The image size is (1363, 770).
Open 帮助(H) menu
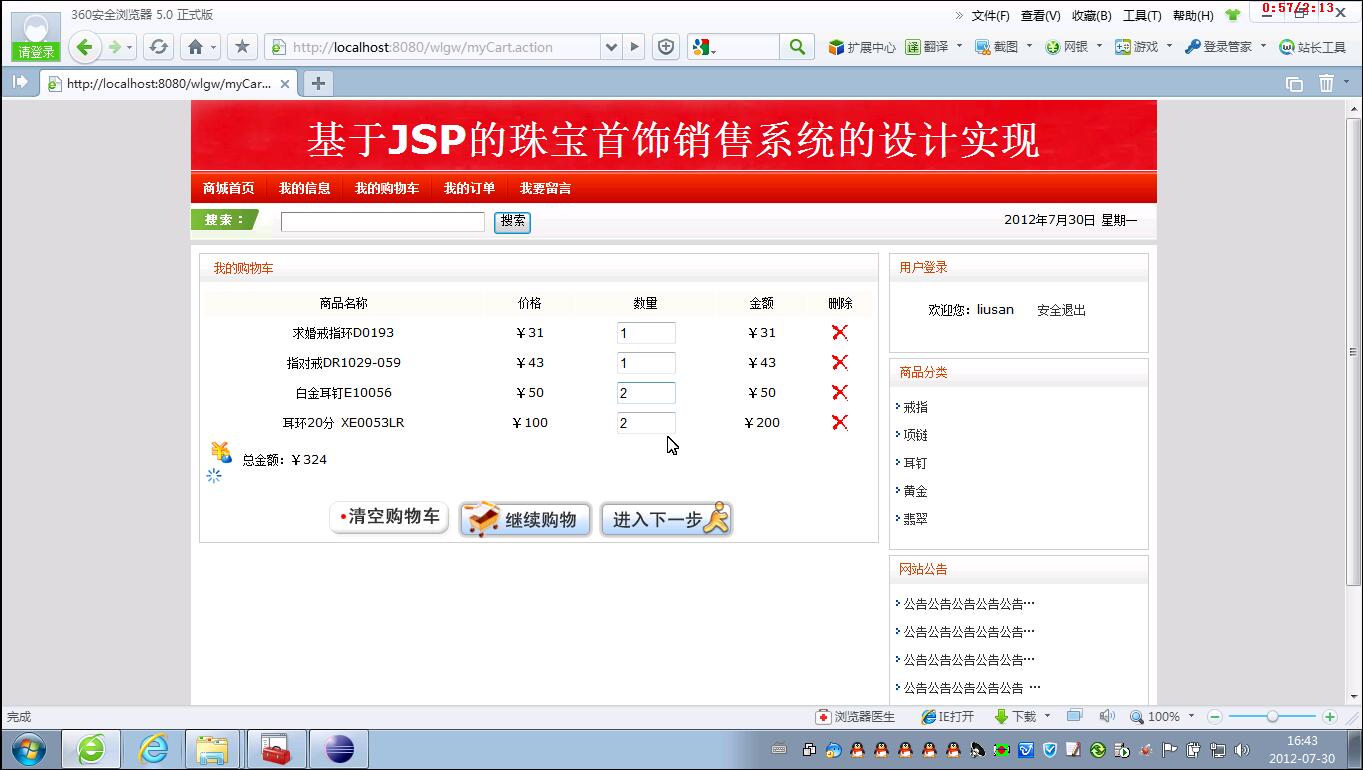tap(1193, 16)
